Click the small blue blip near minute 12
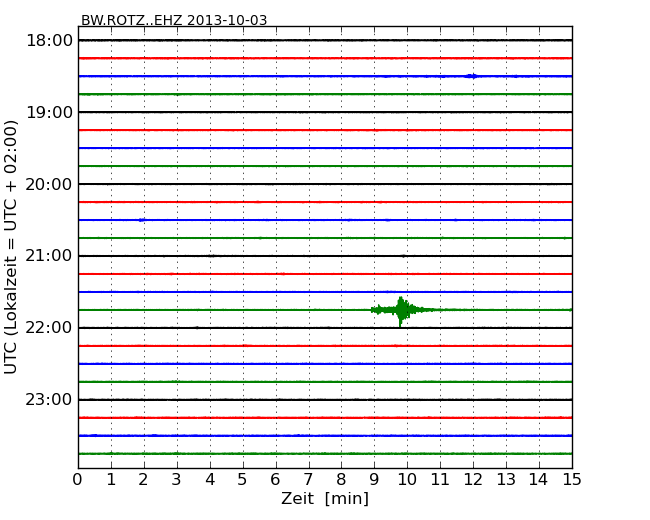The width and height of the screenshot is (650, 520). [471, 76]
